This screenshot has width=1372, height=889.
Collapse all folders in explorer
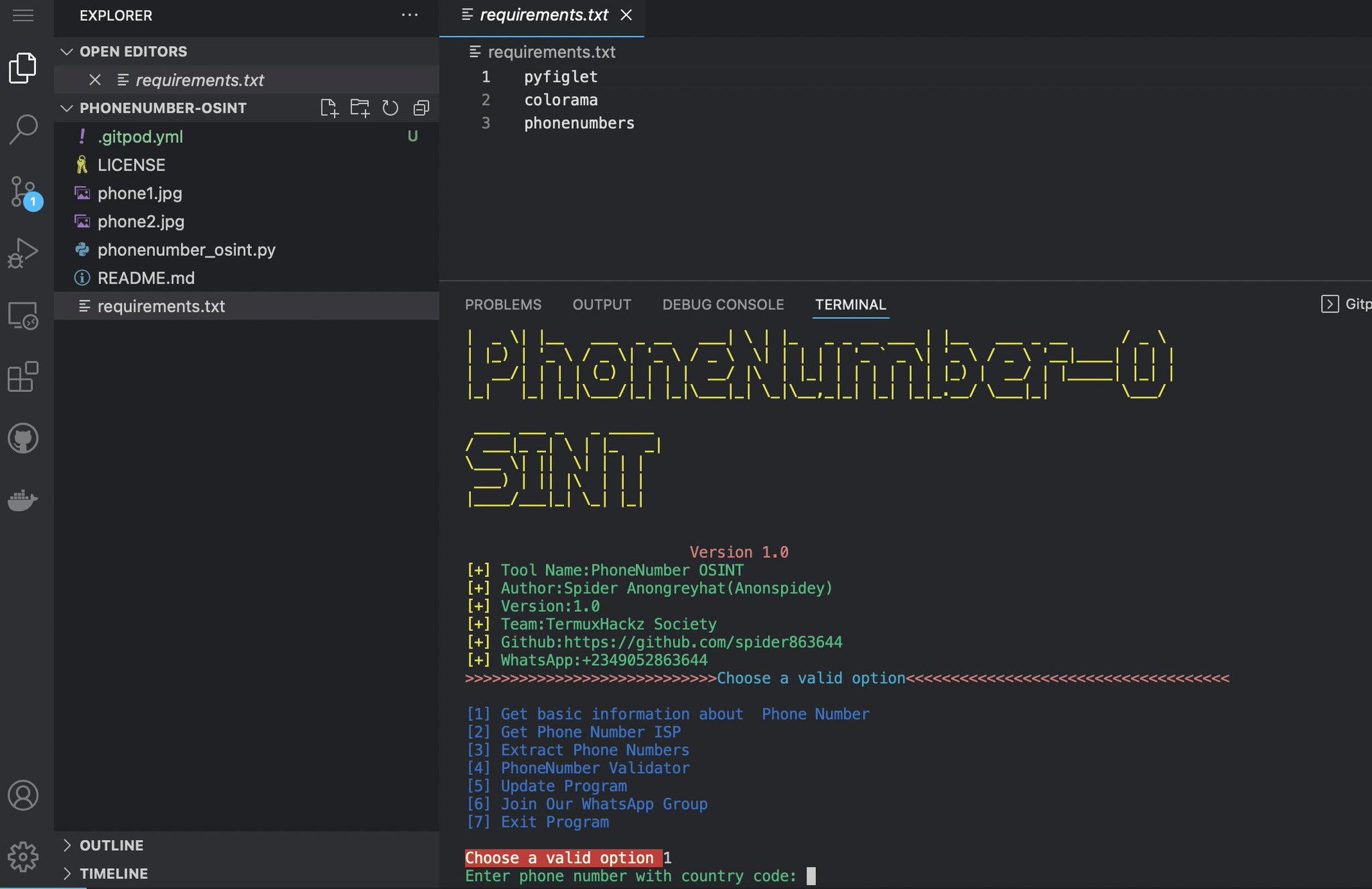[x=421, y=108]
